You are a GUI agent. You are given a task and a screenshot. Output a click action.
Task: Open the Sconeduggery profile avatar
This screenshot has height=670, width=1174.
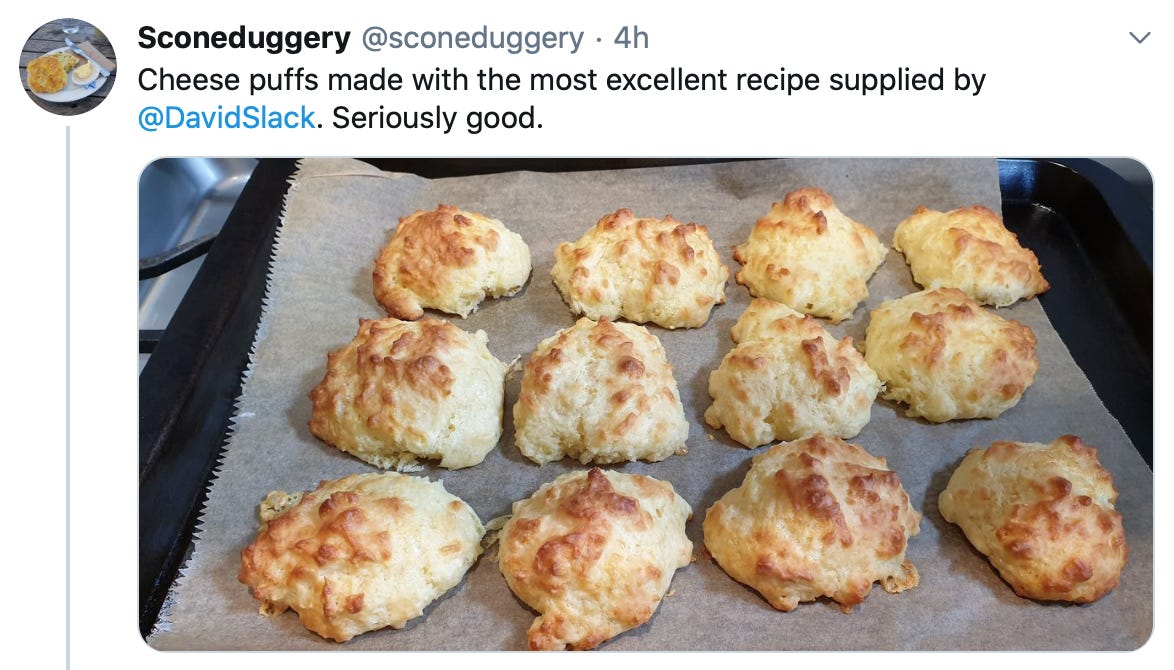click(67, 67)
